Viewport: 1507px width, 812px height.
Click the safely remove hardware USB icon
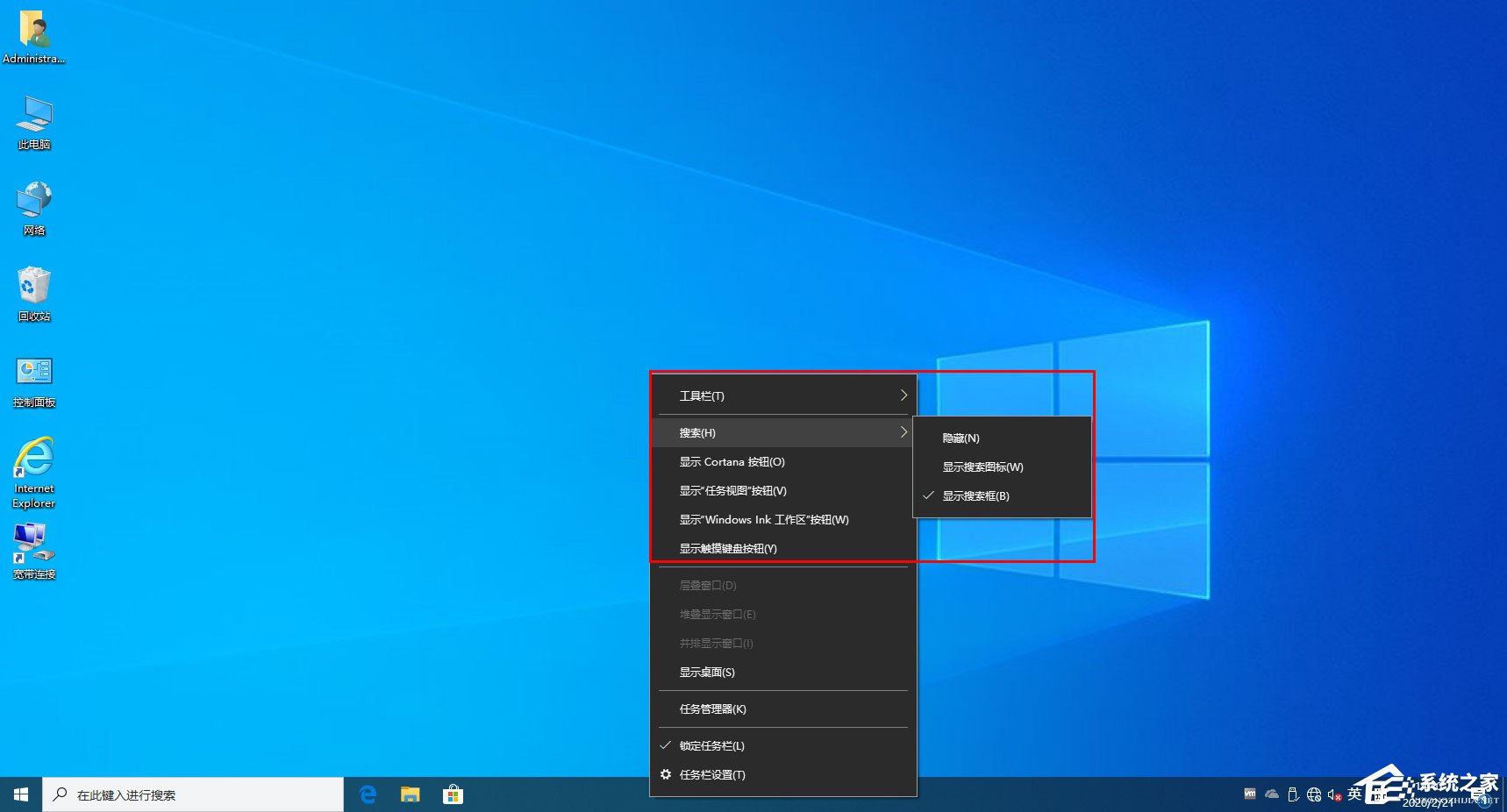(x=1293, y=794)
